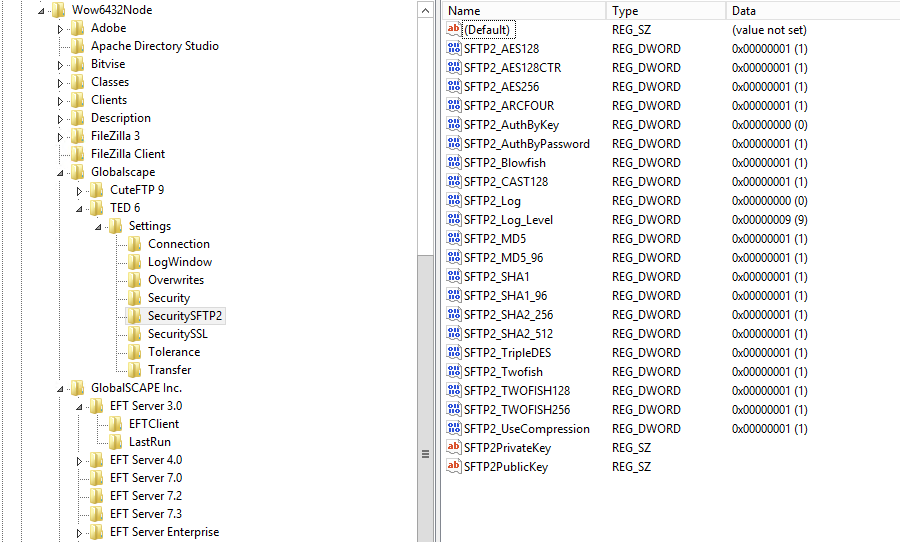Viewport: 900px width, 542px height.
Task: Click the tree pane vertical scrollbar thumb
Action: [x=425, y=398]
